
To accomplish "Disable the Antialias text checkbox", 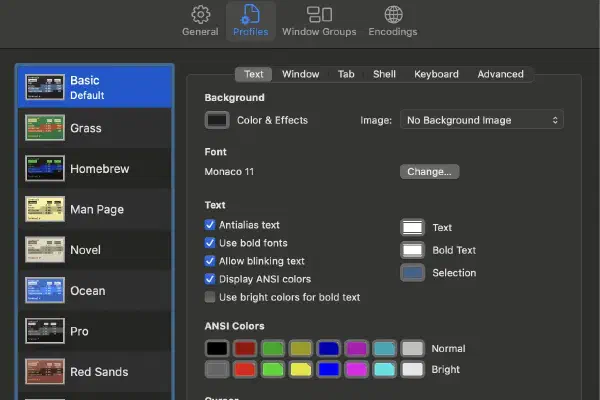I will point(210,225).
